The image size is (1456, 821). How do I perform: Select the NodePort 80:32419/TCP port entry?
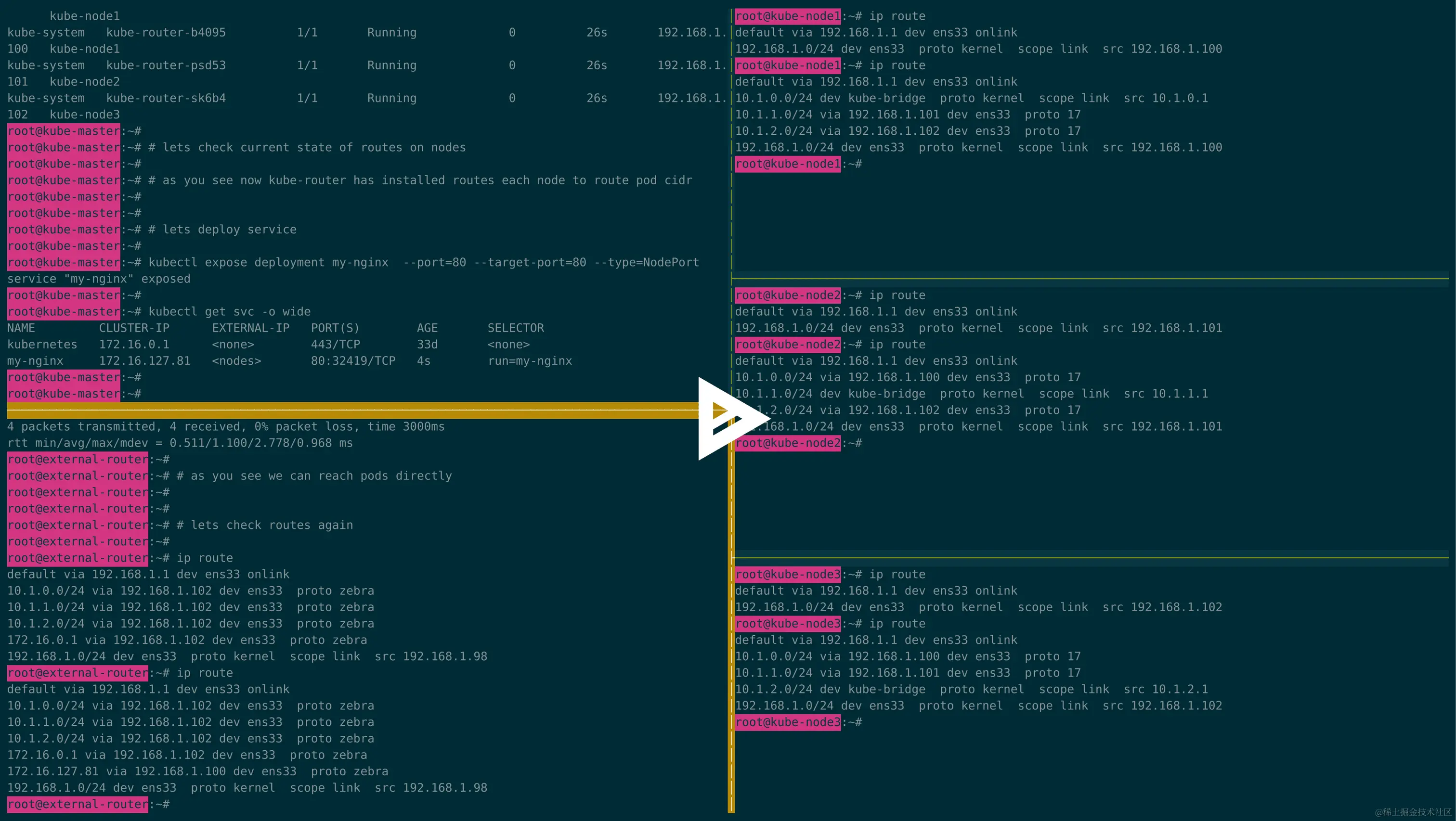pos(353,360)
